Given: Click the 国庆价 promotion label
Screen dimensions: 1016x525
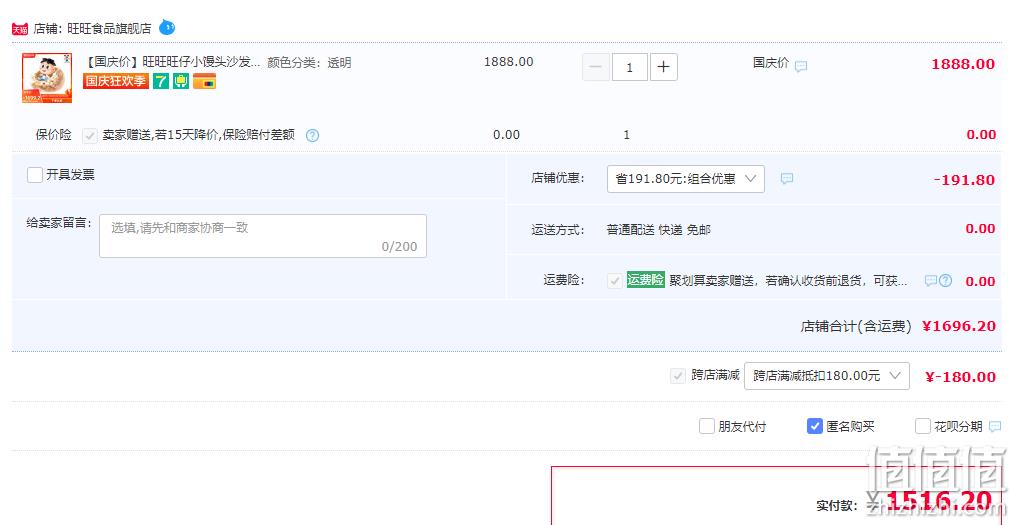Looking at the screenshot, I should coord(770,63).
